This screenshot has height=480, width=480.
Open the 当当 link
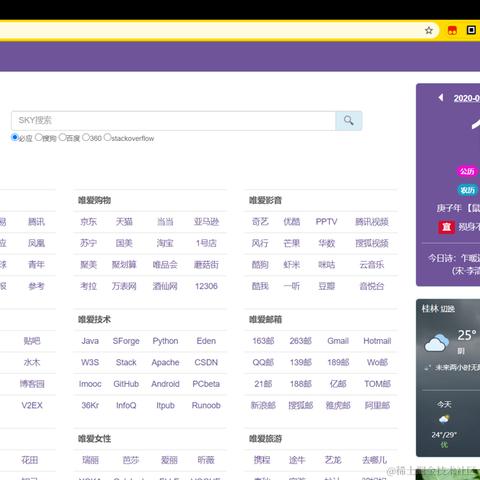point(165,222)
